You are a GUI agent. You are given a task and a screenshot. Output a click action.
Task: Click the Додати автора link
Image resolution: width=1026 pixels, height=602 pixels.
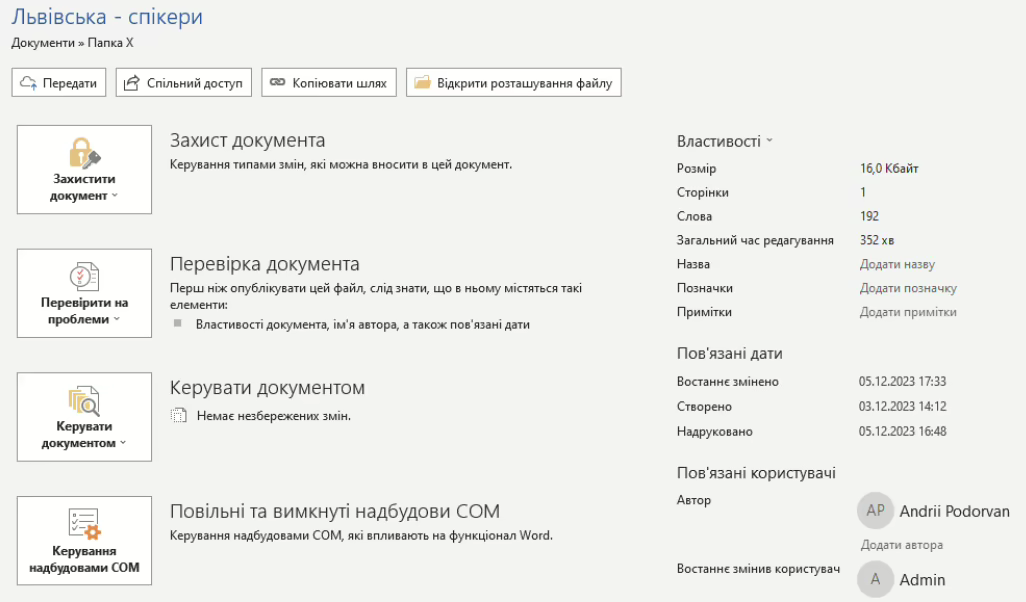901,545
